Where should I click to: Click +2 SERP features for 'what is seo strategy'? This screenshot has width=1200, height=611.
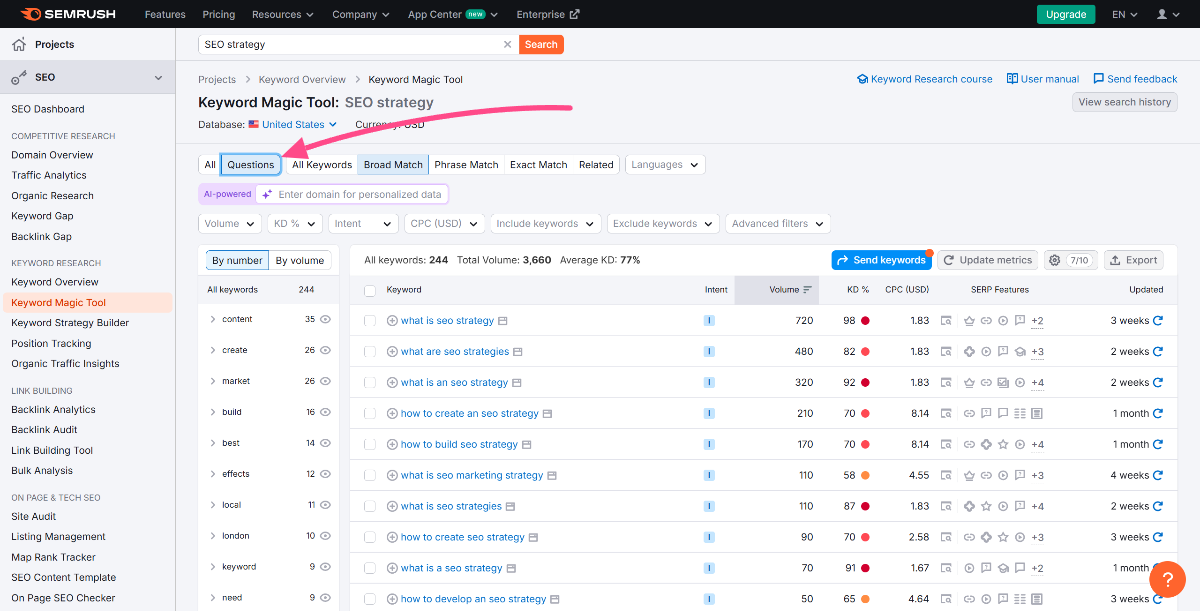1037,321
